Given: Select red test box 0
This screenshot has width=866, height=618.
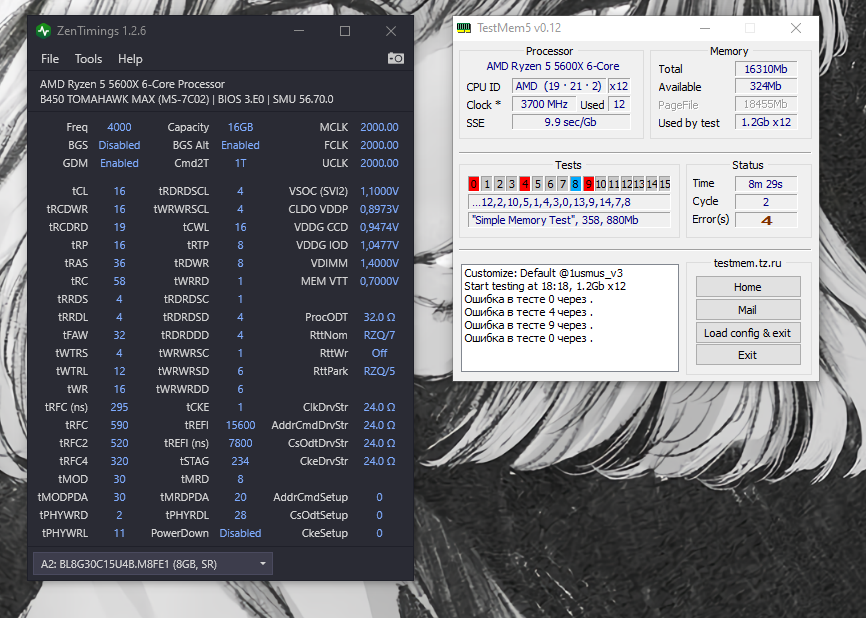Looking at the screenshot, I should (x=473, y=184).
